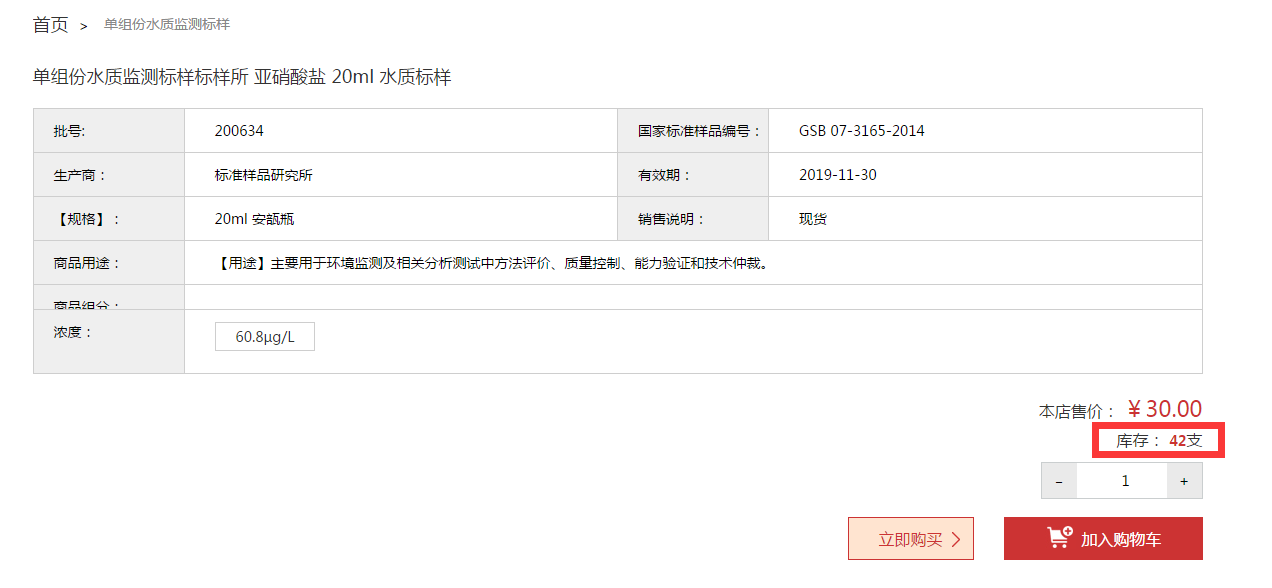
Task: Select the 60.8µg/L concentration option
Action: pos(265,337)
